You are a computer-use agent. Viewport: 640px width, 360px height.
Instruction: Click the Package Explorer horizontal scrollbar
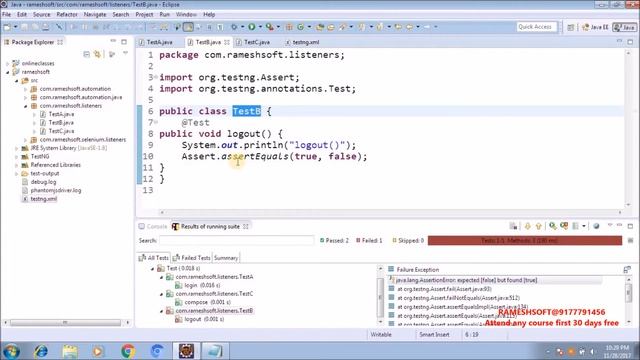pyautogui.click(x=65, y=322)
